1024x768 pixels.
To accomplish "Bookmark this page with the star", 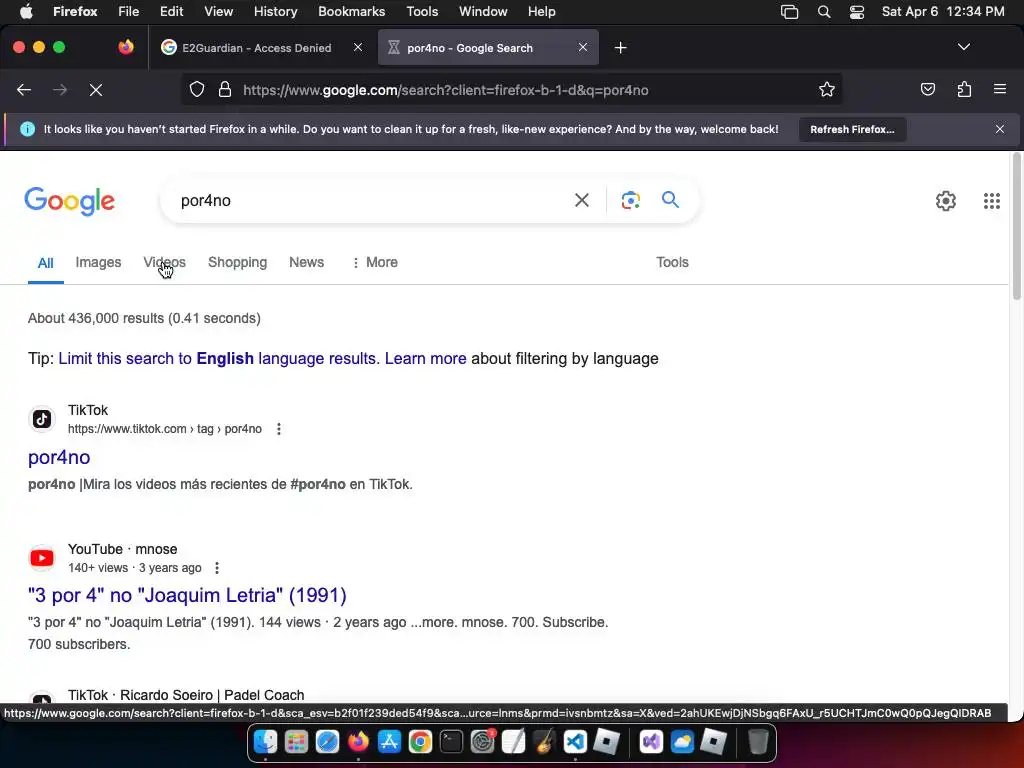I will [x=827, y=89].
